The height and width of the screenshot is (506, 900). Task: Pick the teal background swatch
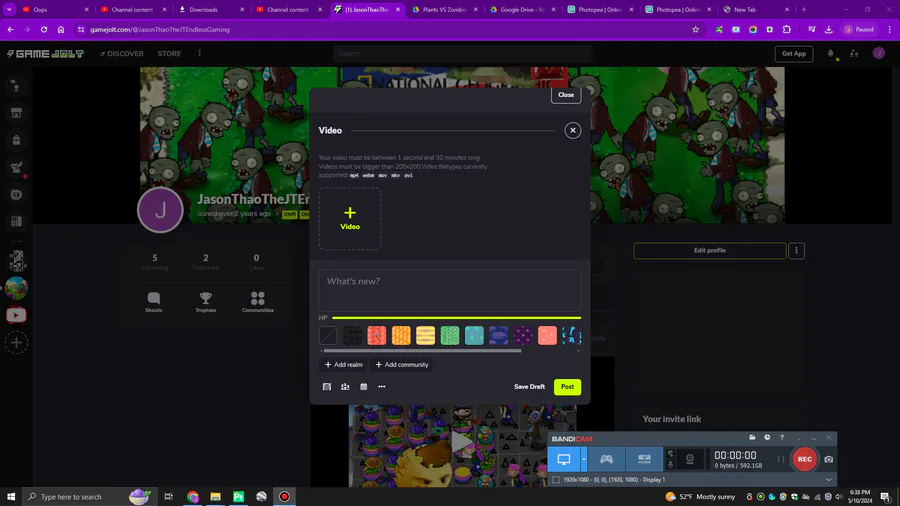pyautogui.click(x=474, y=335)
